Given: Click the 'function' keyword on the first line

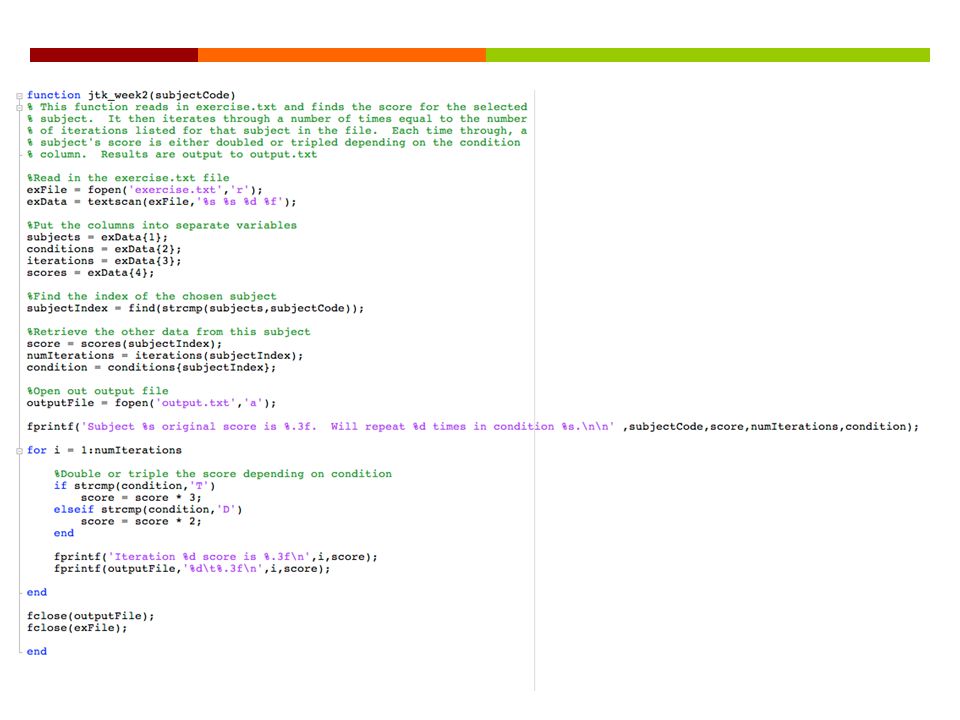Looking at the screenshot, I should [53, 95].
